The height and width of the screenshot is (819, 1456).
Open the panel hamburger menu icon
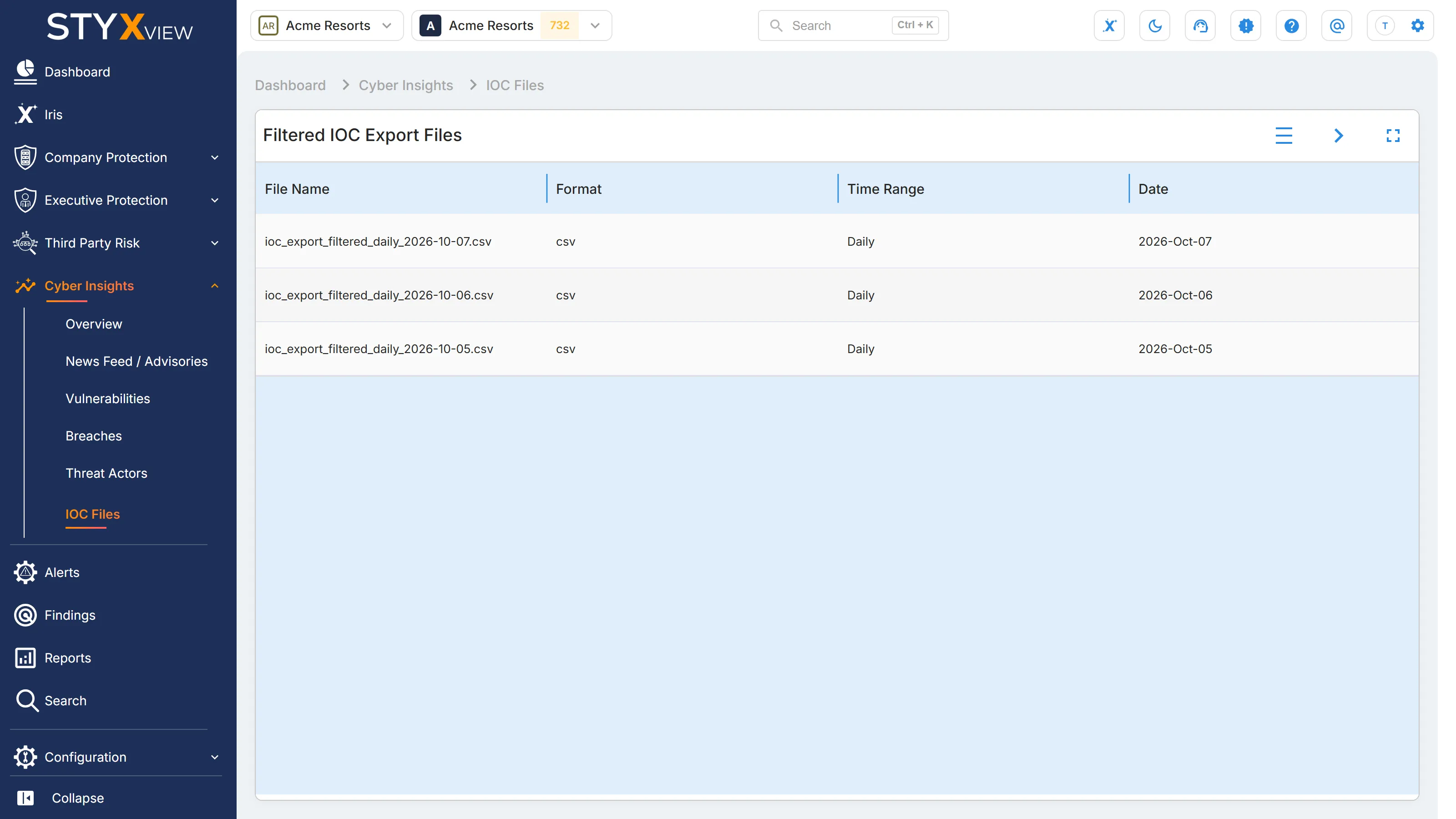tap(1284, 136)
